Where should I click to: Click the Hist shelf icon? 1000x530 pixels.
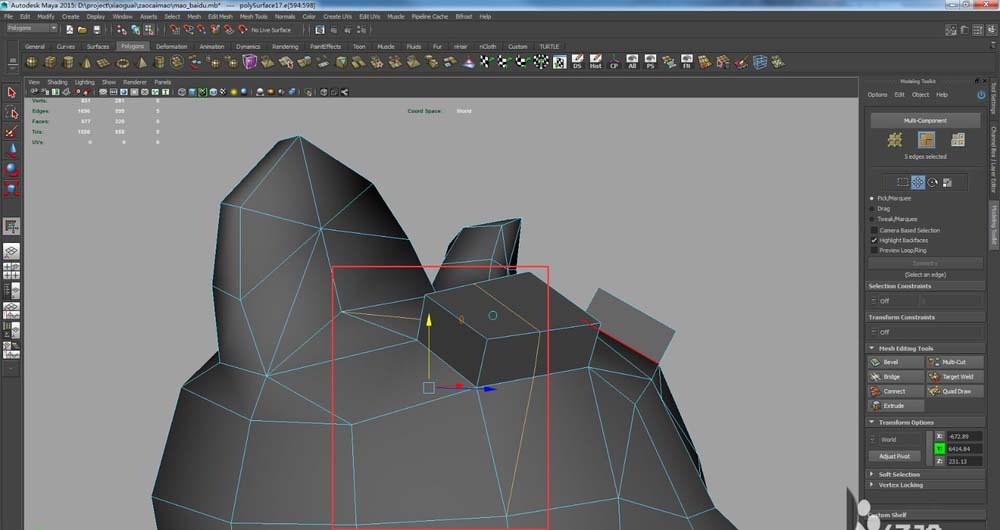pos(596,62)
